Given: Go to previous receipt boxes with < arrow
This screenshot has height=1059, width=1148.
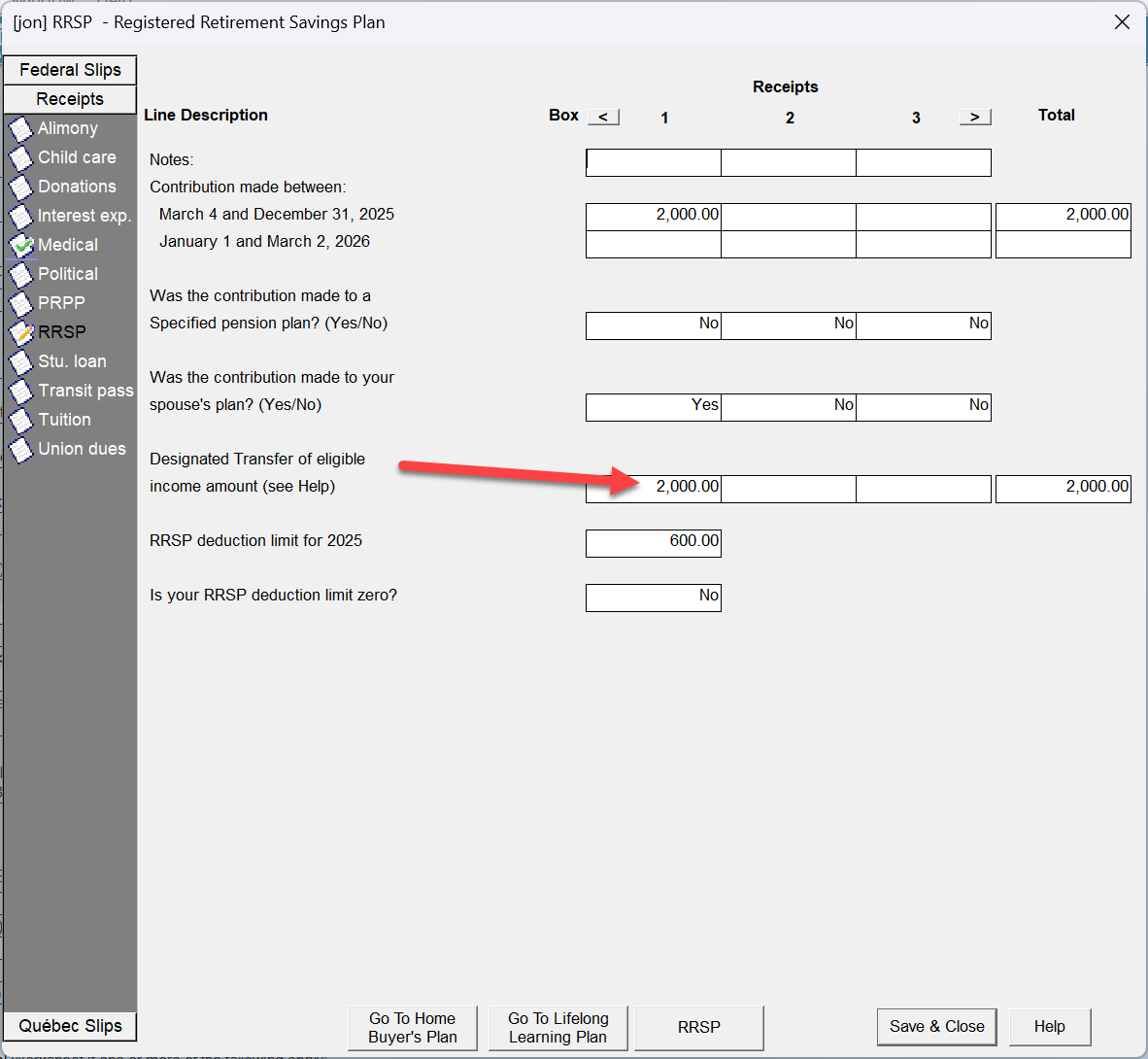Looking at the screenshot, I should point(603,117).
